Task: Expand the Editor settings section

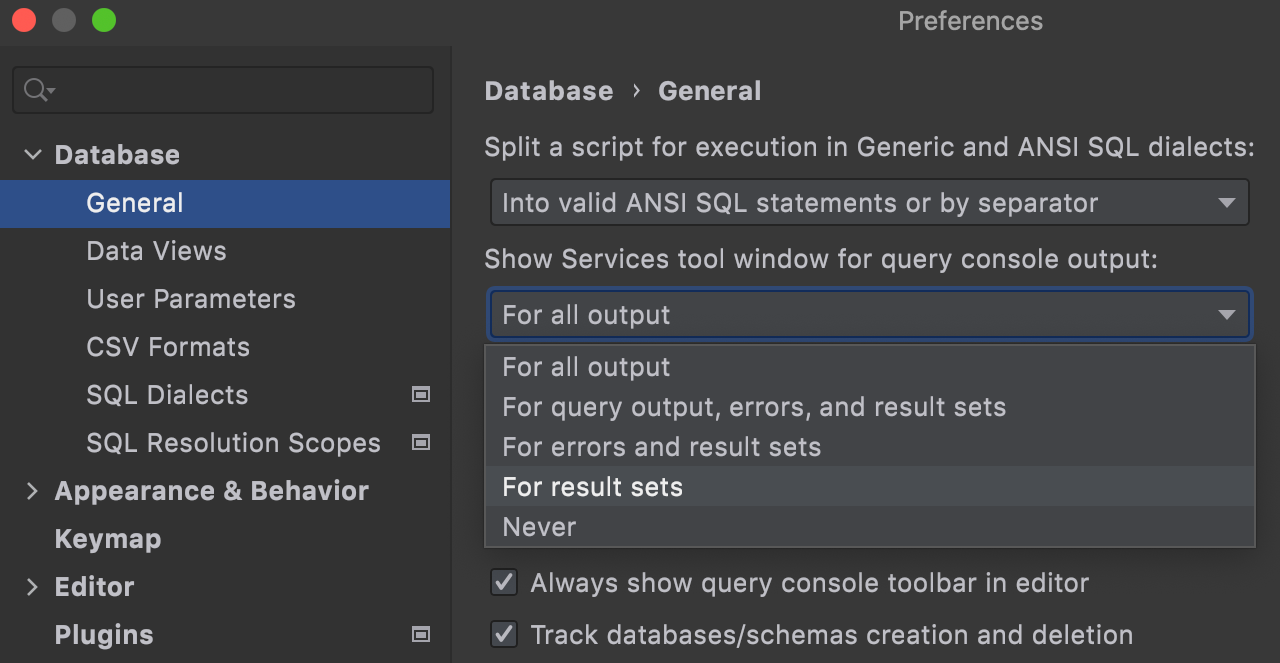Action: click(33, 587)
